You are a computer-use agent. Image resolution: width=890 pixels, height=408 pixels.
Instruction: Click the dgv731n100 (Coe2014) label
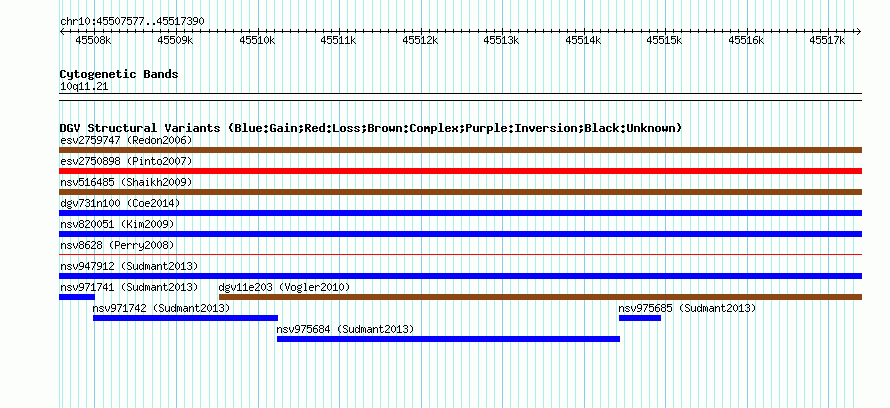pos(120,203)
